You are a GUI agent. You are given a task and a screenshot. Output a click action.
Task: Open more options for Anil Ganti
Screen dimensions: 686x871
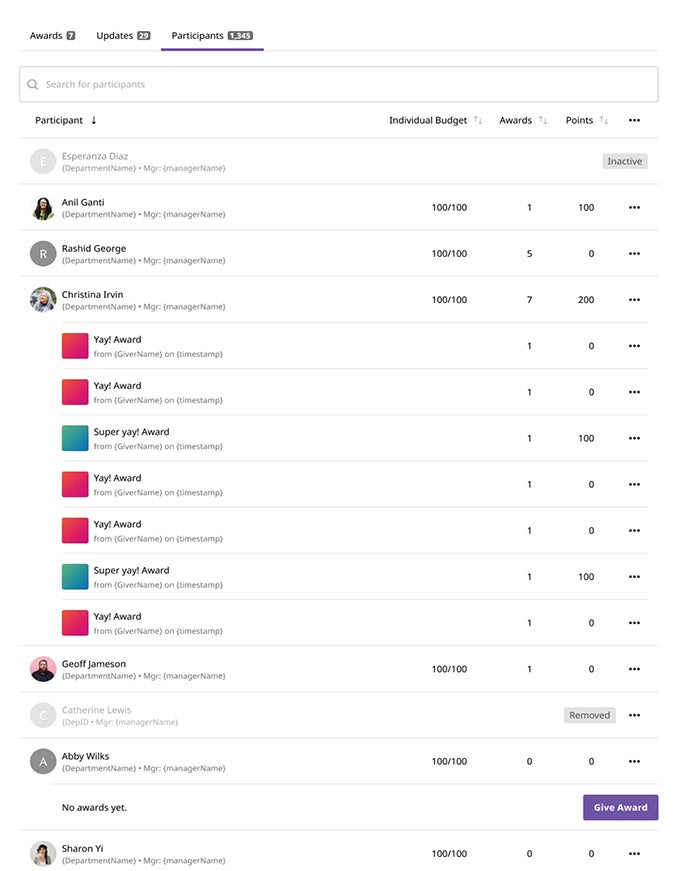pyautogui.click(x=634, y=208)
